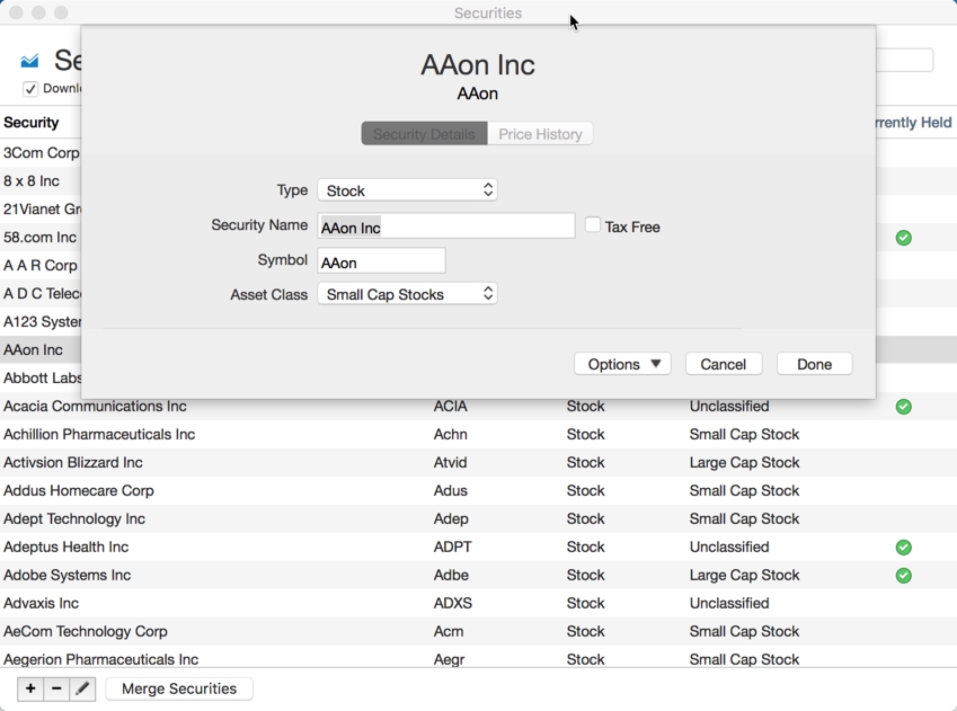Click the plus add security icon

click(30, 689)
